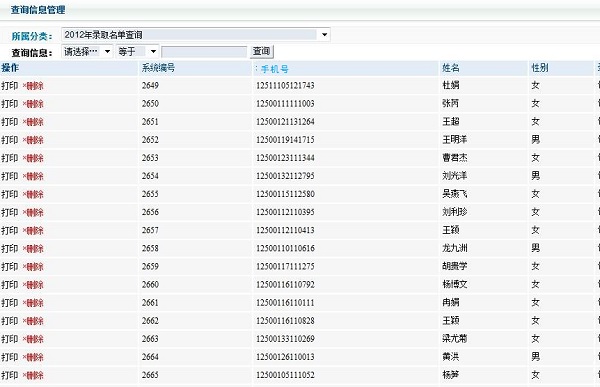Screen dimensions: 600x387
Task: Click the name 王明洋 in row 2652
Action: (x=455, y=139)
